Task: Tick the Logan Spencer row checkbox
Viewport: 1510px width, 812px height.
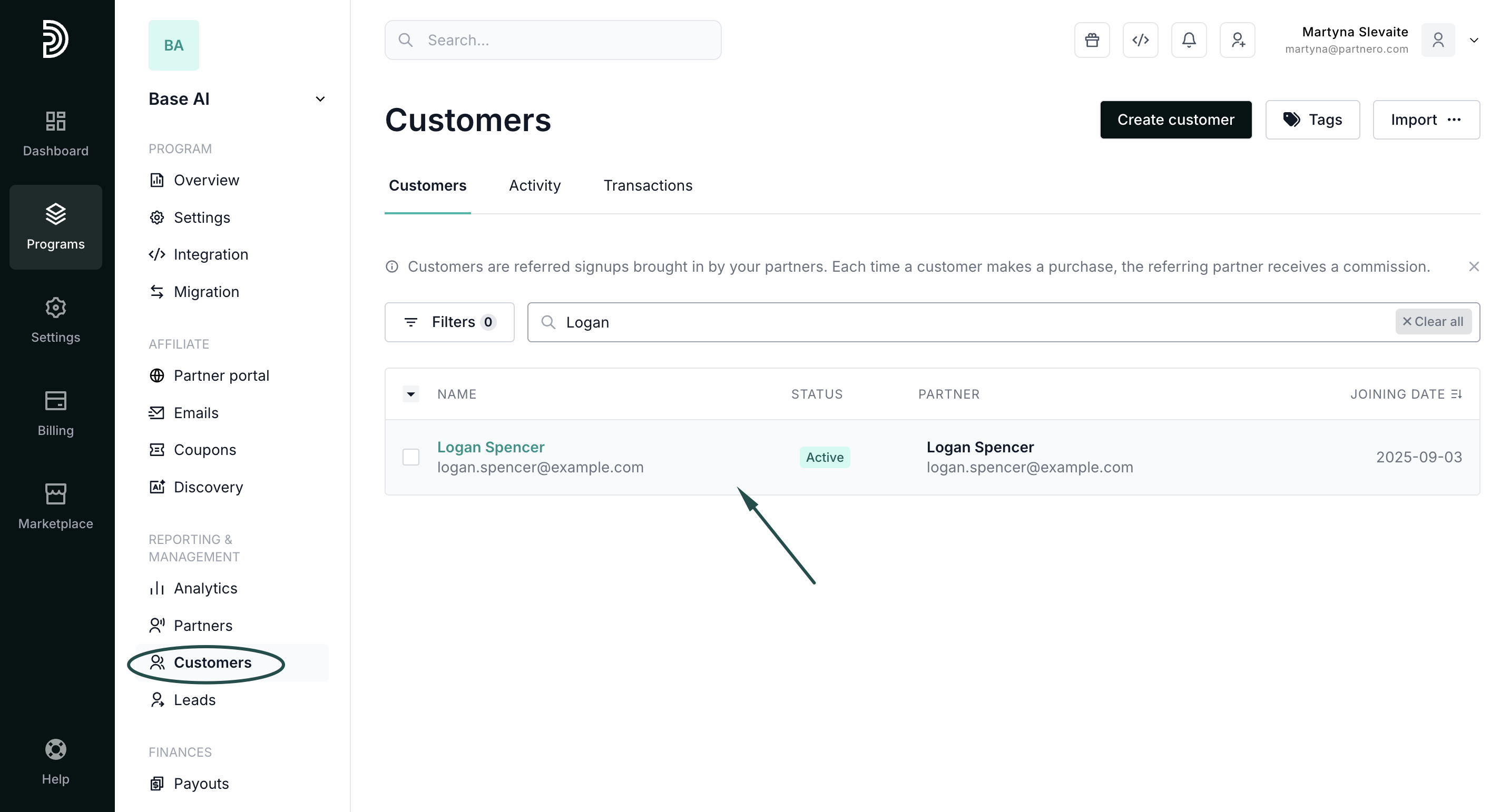Action: pyautogui.click(x=411, y=457)
